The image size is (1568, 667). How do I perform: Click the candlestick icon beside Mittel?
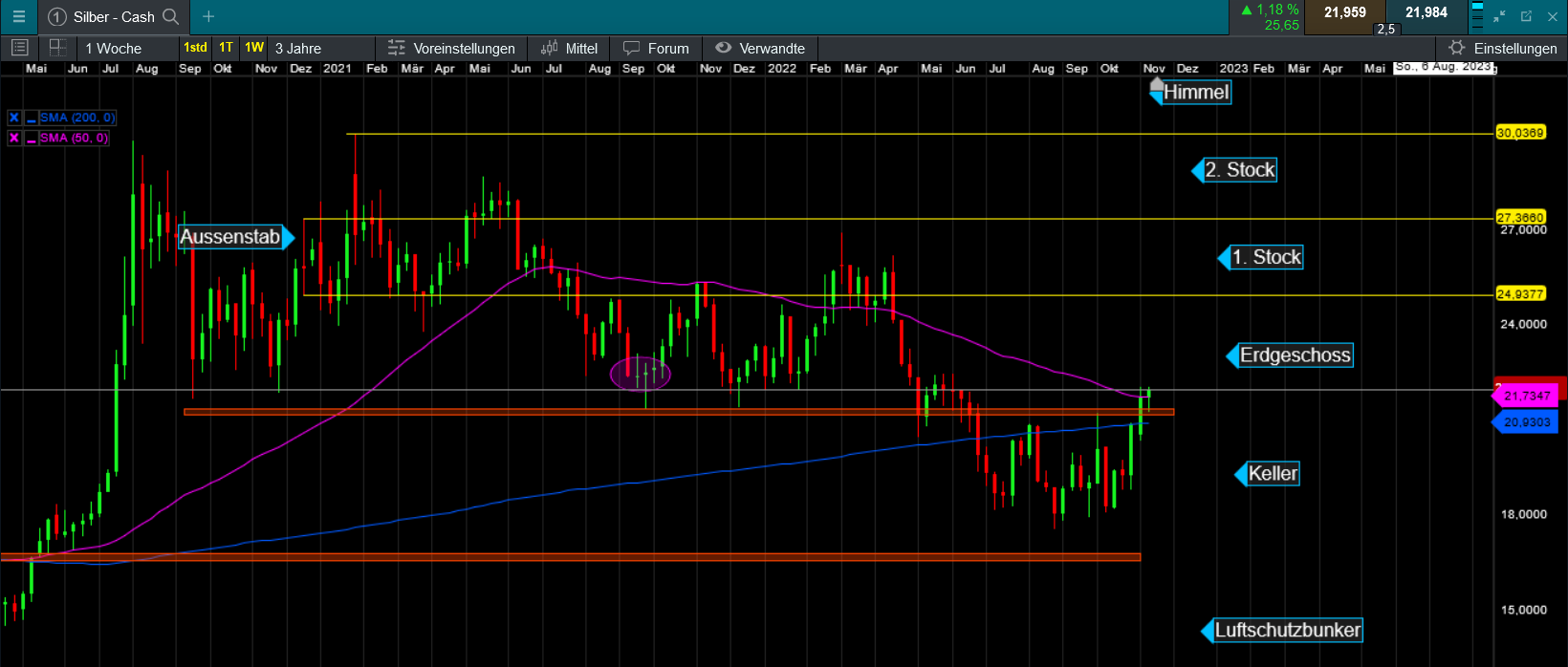coord(549,48)
